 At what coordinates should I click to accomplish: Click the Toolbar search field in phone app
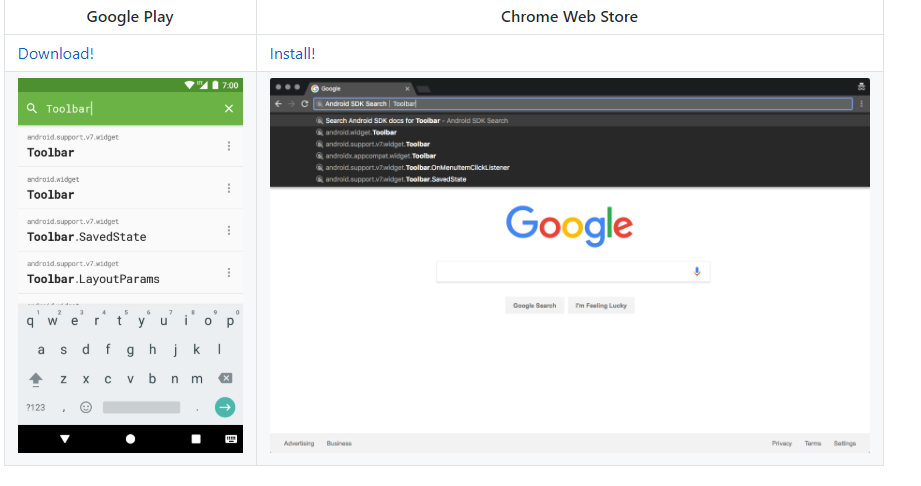click(x=130, y=108)
